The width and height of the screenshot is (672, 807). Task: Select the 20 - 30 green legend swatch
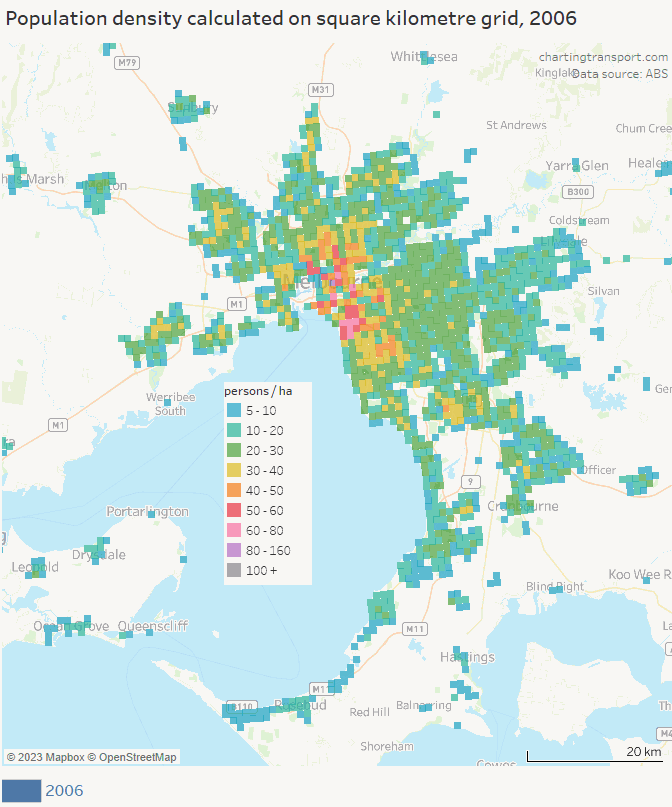[x=233, y=450]
